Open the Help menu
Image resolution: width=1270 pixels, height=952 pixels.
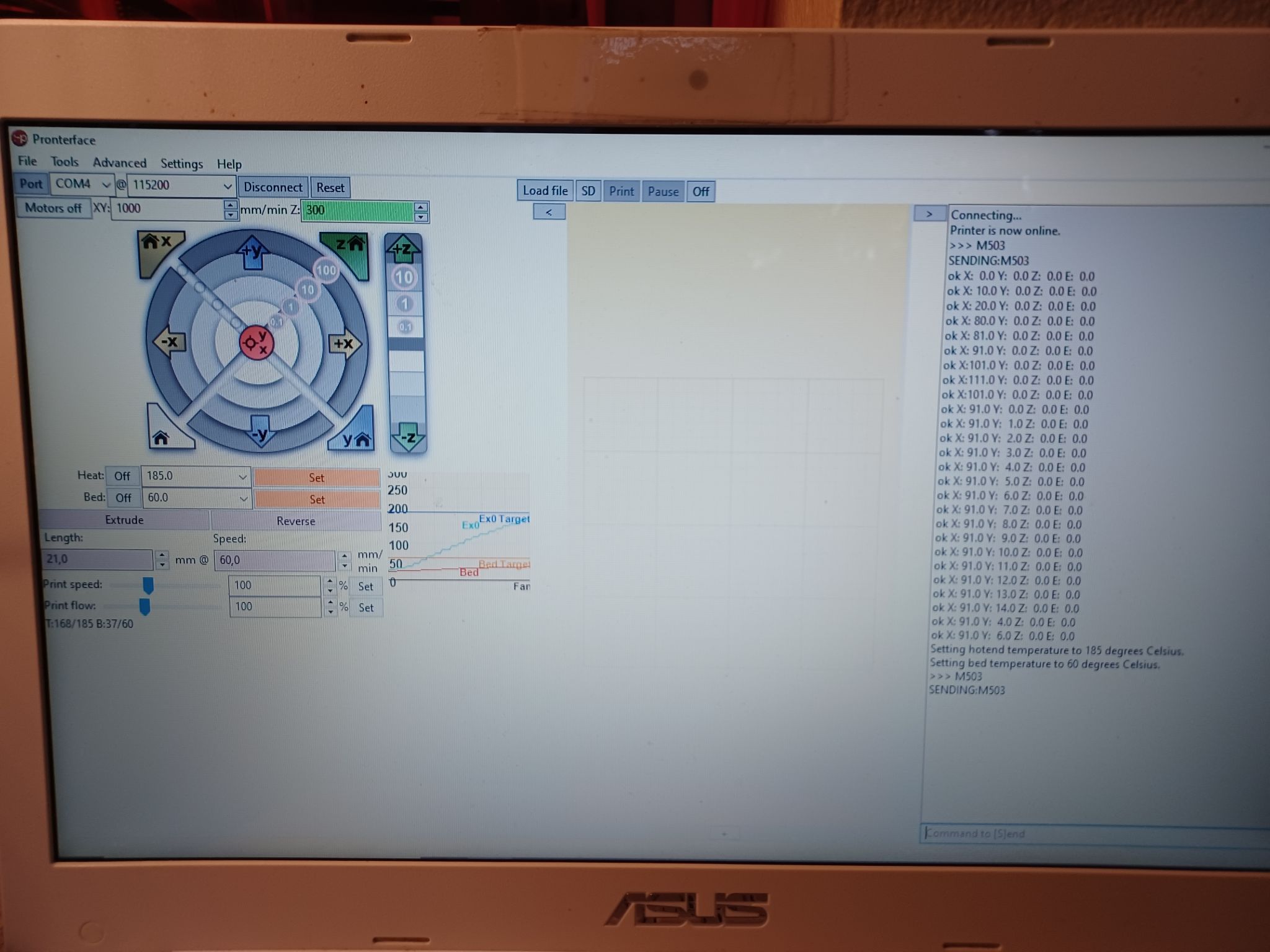tap(229, 164)
